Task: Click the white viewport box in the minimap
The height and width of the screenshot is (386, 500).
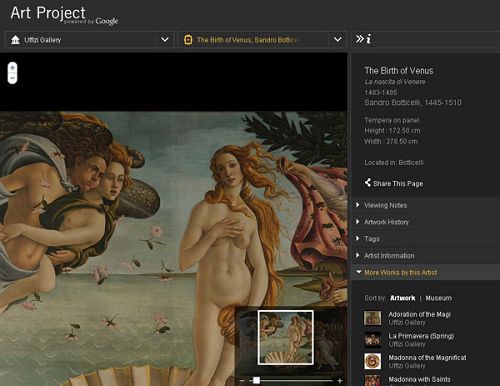Action: [286, 337]
